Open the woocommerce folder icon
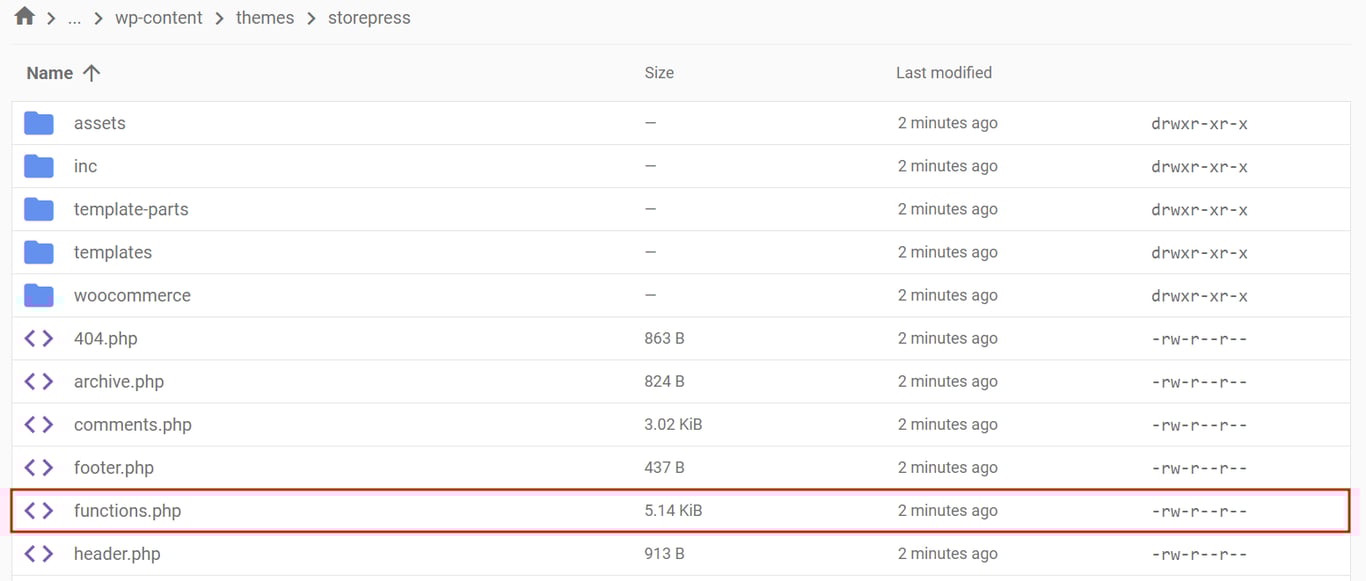The image size is (1366, 581). coord(38,295)
